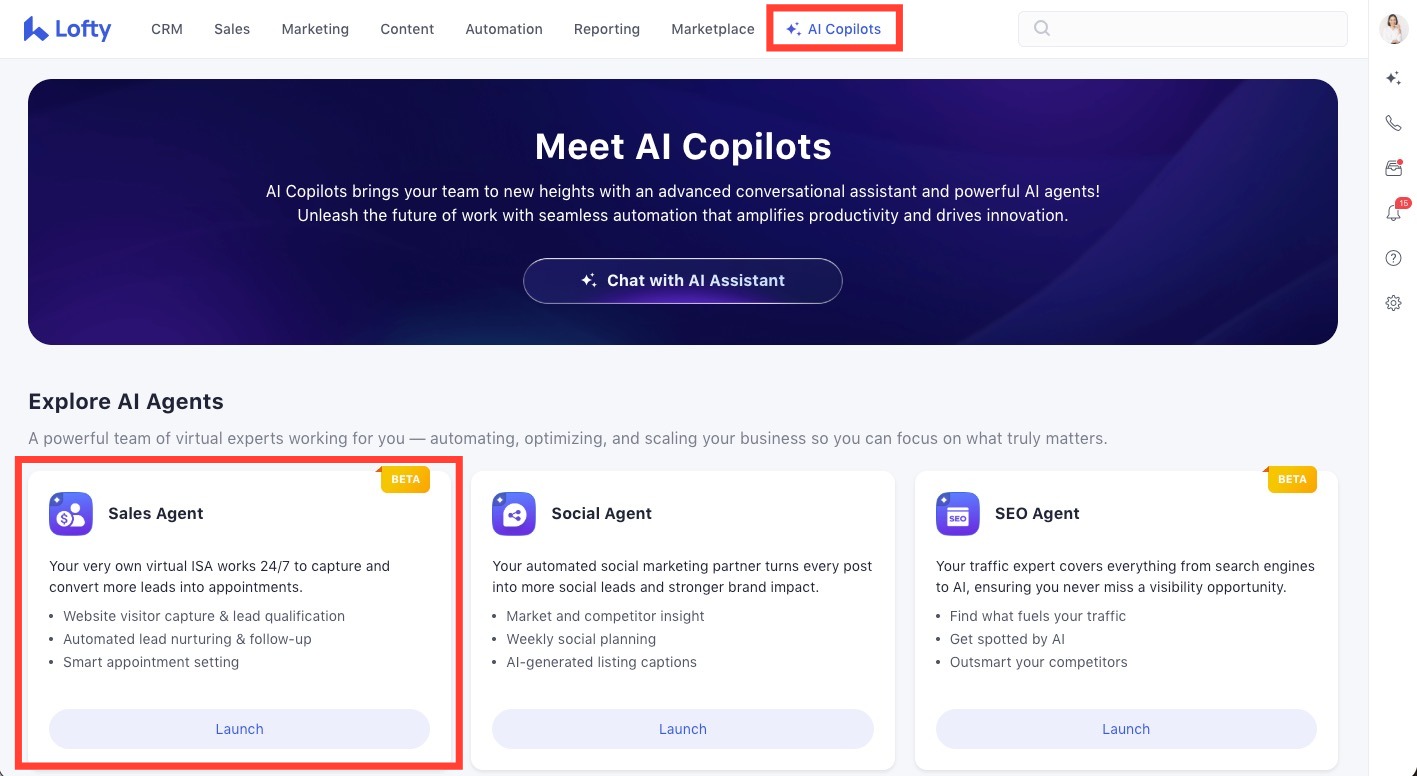Launch the Social Agent
Screen dimensions: 1417x776
coord(683,729)
